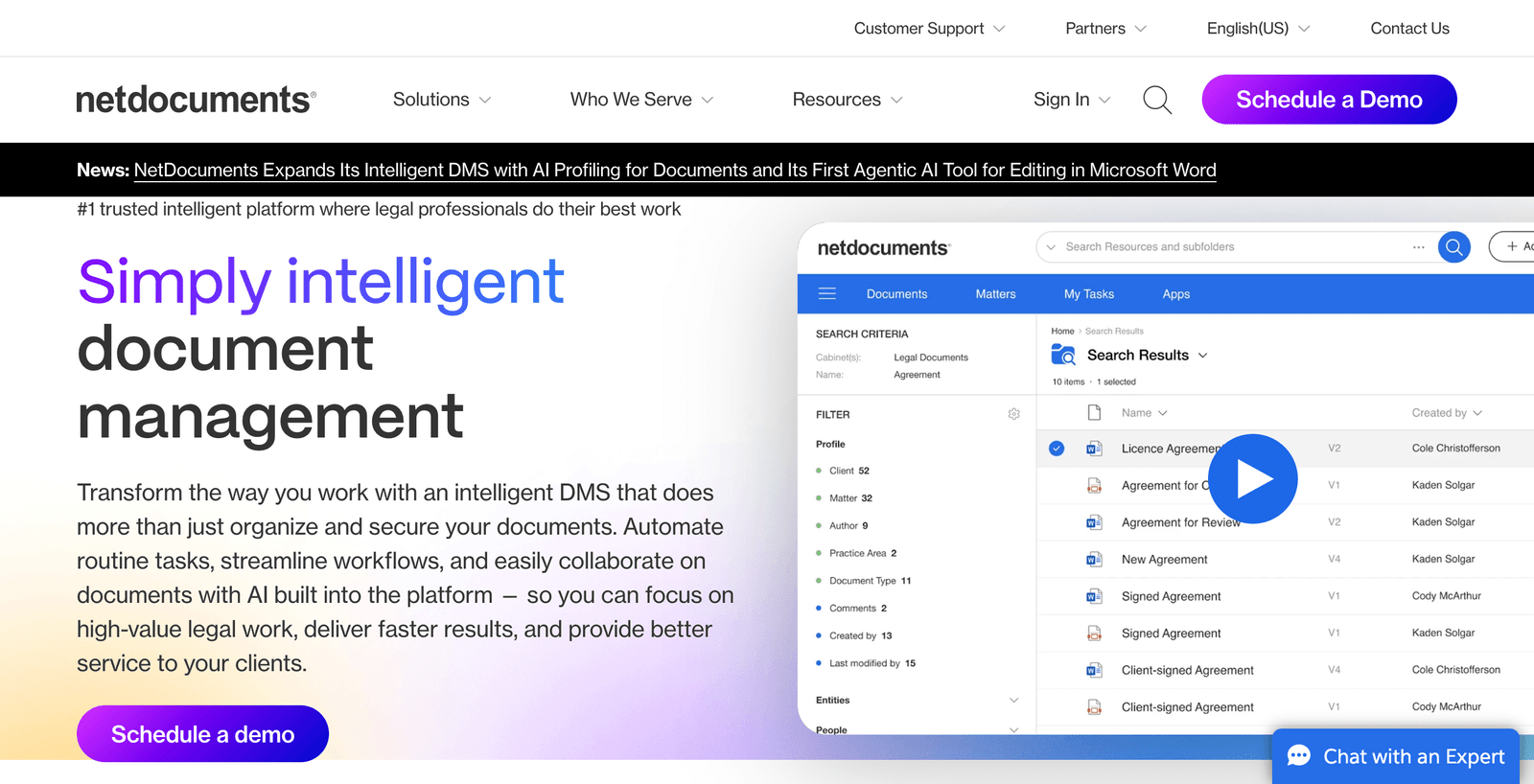The height and width of the screenshot is (784, 1534).
Task: Click the PDF icon beside Signed Agreement Kaden Solgar
Action: tap(1094, 633)
